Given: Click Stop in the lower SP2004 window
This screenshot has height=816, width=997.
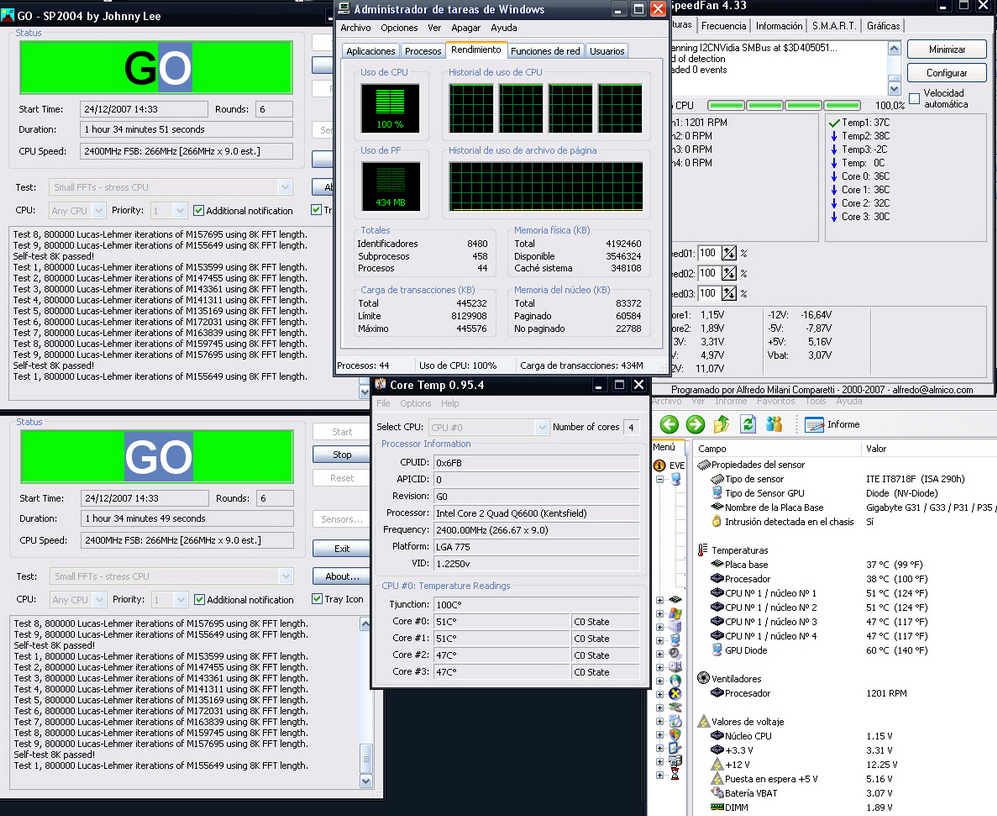Looking at the screenshot, I should pos(342,454).
